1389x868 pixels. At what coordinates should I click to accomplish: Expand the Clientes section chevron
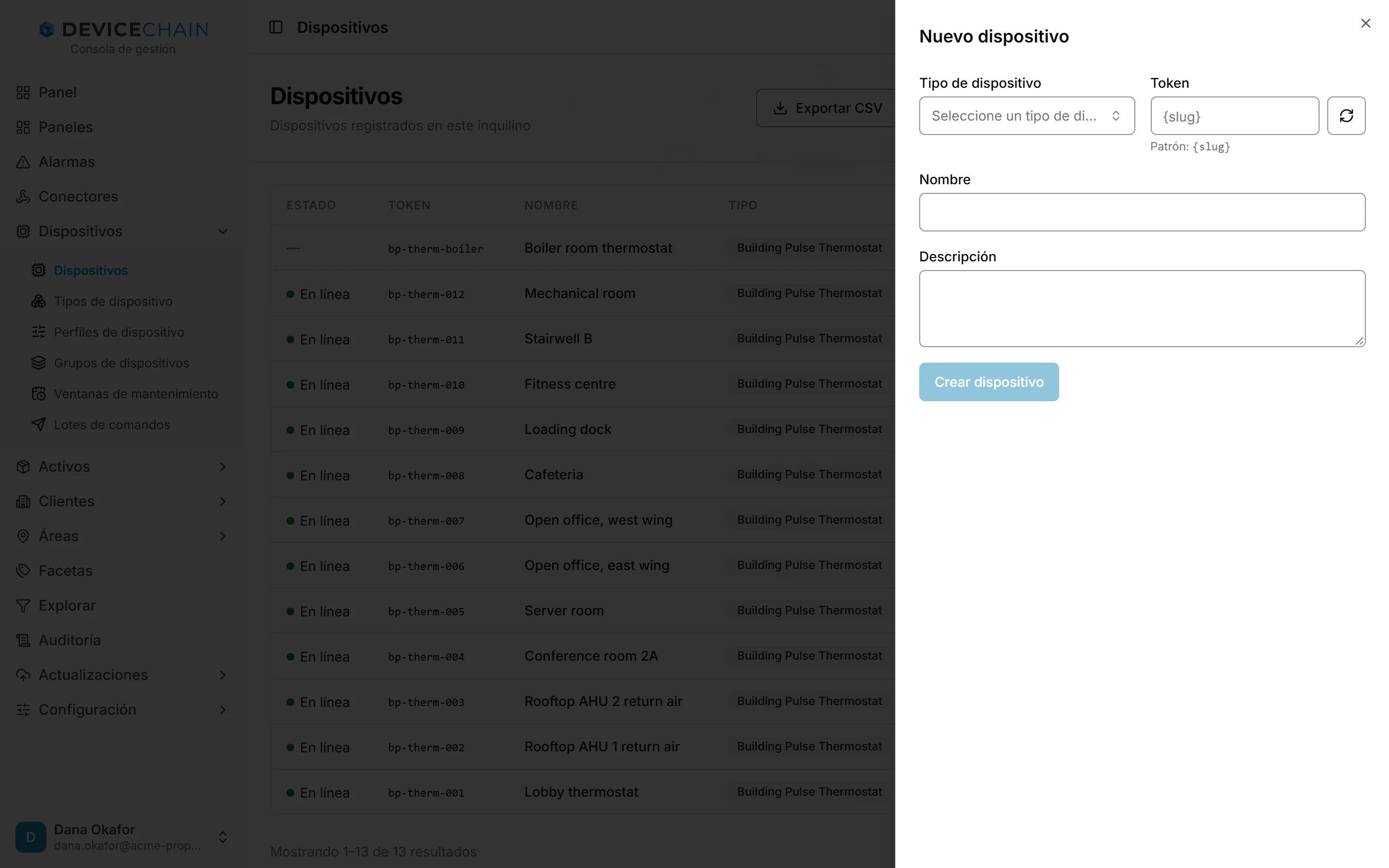click(223, 501)
